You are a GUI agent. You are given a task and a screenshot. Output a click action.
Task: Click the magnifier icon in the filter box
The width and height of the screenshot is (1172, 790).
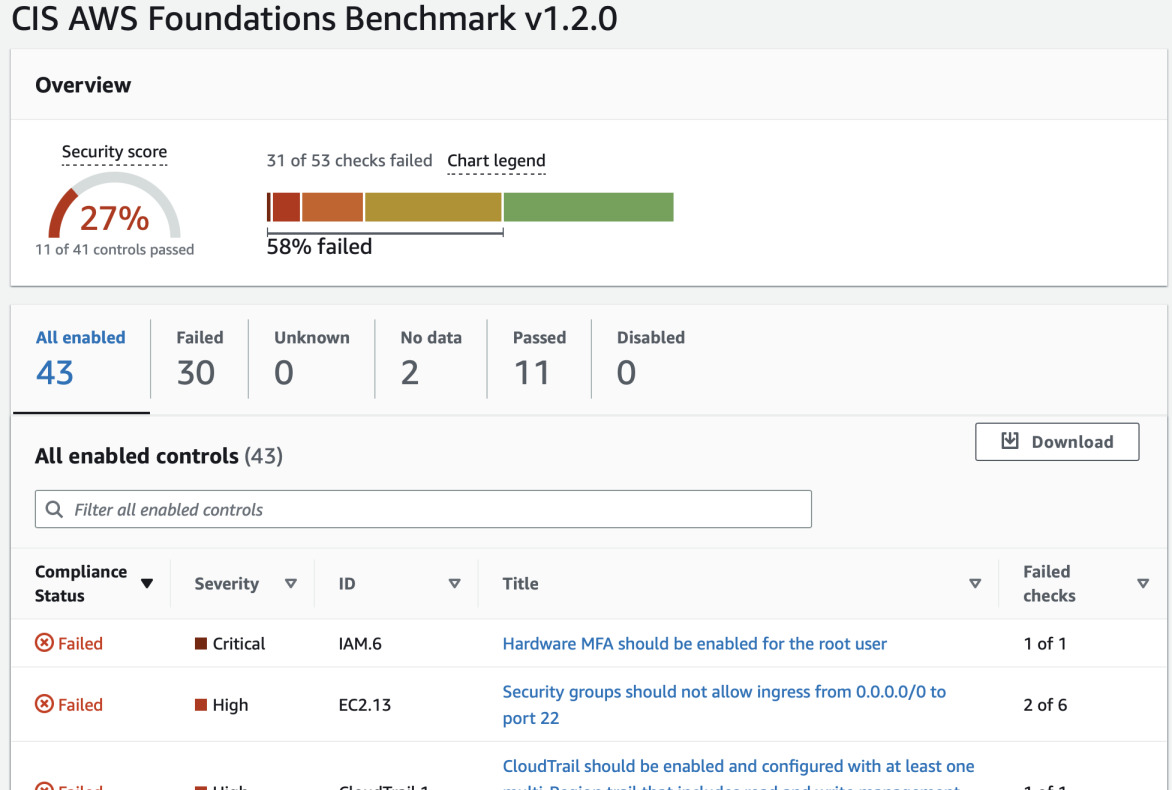tap(54, 509)
